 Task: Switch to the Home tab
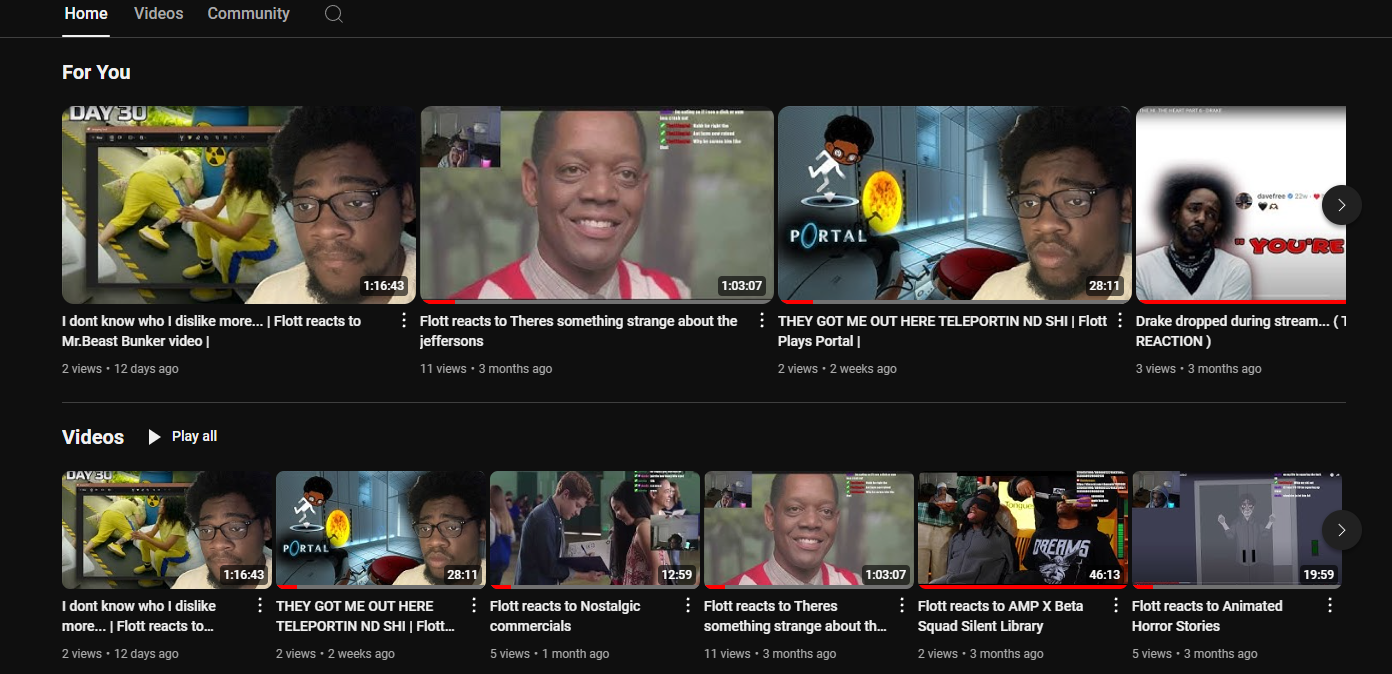[x=86, y=14]
